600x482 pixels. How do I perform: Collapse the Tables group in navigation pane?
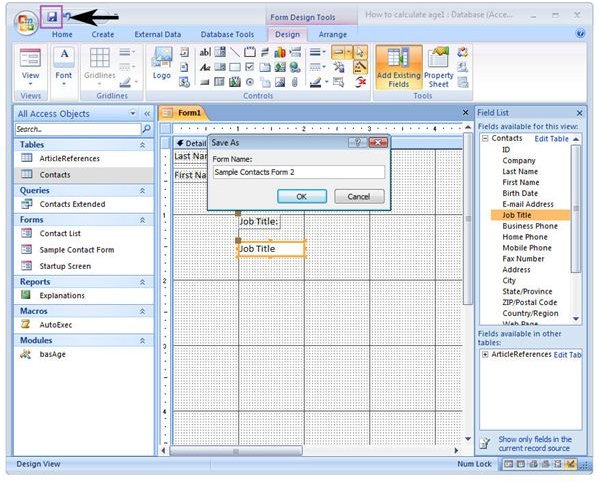click(x=142, y=144)
